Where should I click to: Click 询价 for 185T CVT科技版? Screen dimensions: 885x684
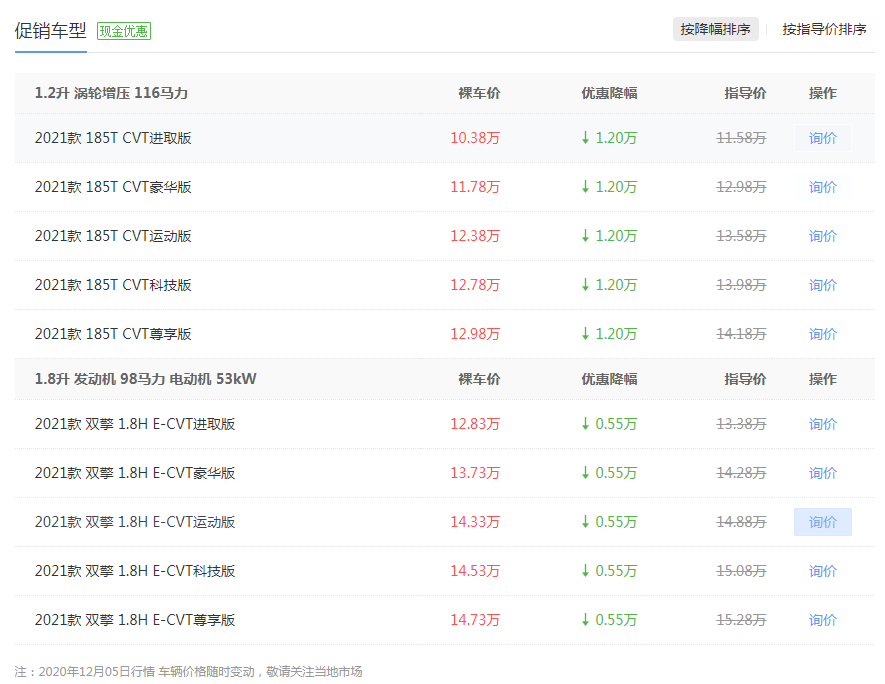822,285
